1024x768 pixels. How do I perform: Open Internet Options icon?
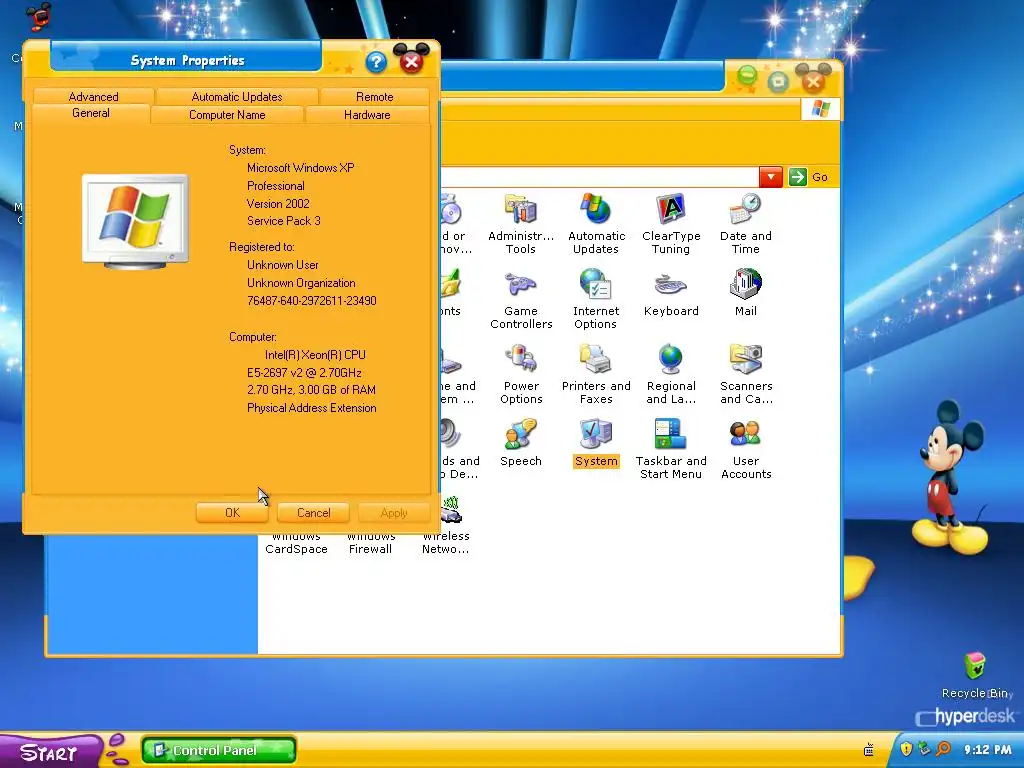[596, 298]
